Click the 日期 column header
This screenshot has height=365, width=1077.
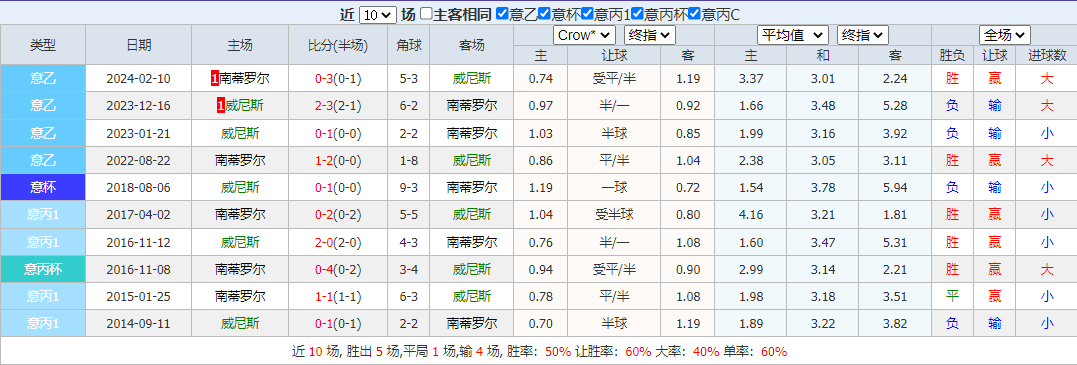pyautogui.click(x=139, y=45)
